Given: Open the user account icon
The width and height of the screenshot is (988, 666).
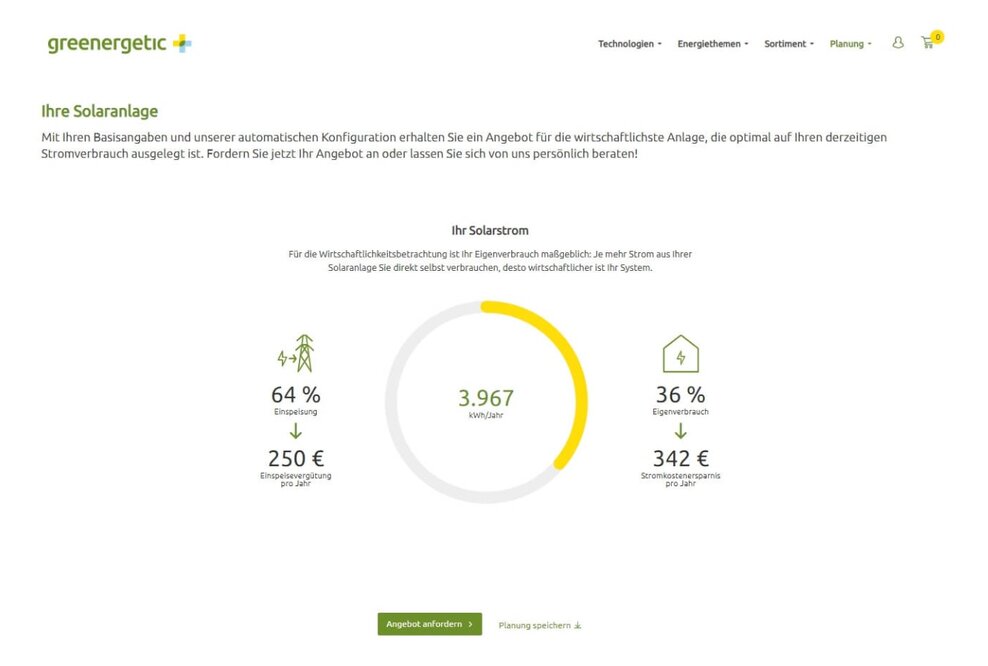Looking at the screenshot, I should (898, 43).
